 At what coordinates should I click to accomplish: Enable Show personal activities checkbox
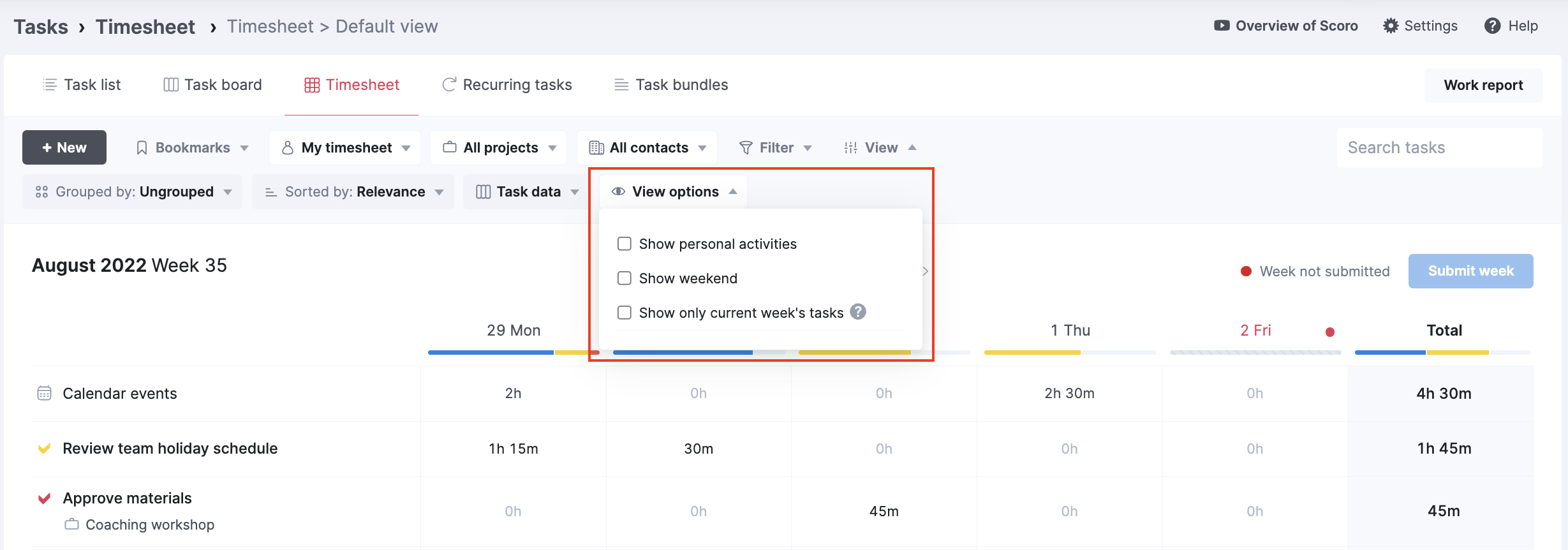[625, 244]
